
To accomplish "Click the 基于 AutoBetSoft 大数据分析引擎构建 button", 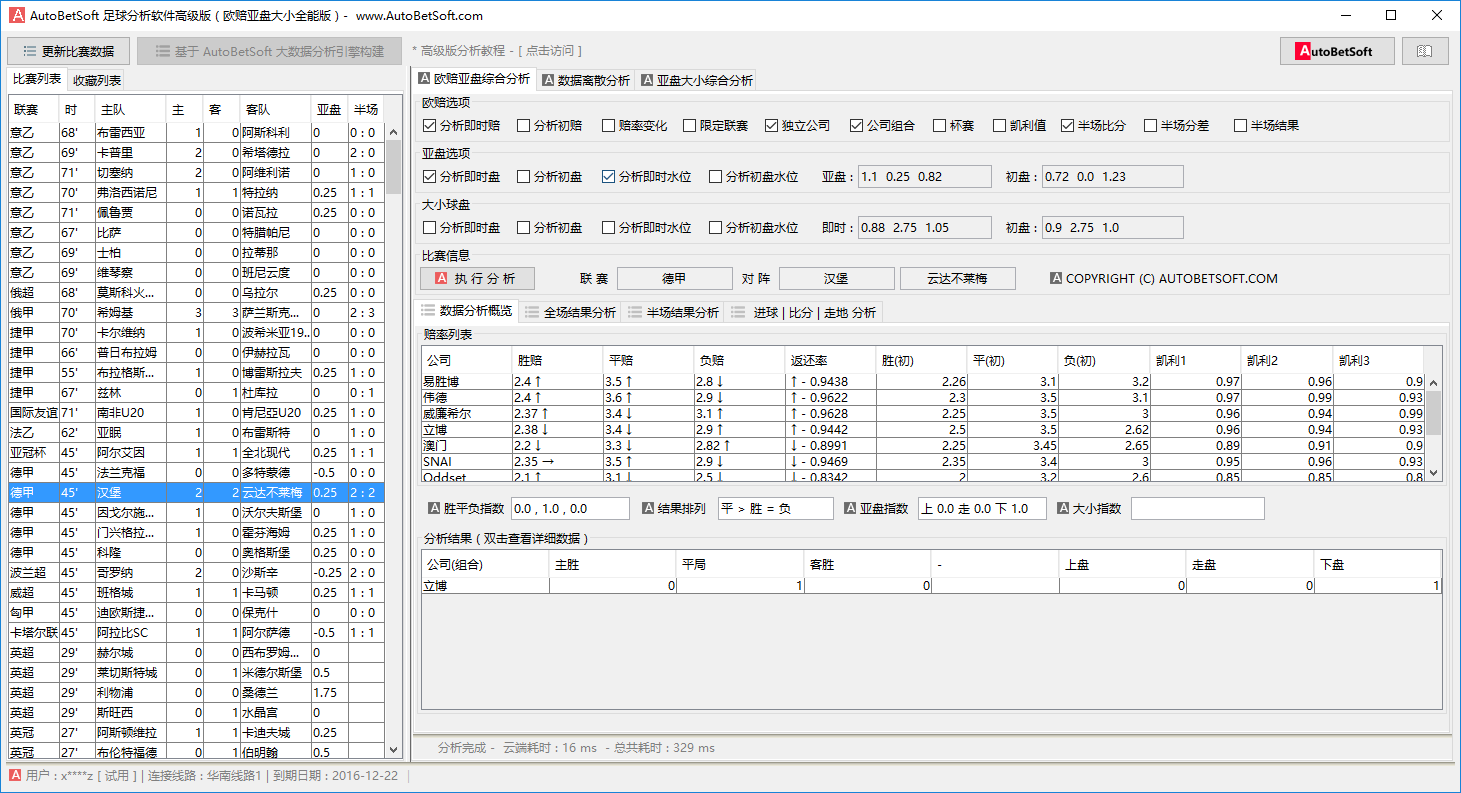I will [269, 51].
